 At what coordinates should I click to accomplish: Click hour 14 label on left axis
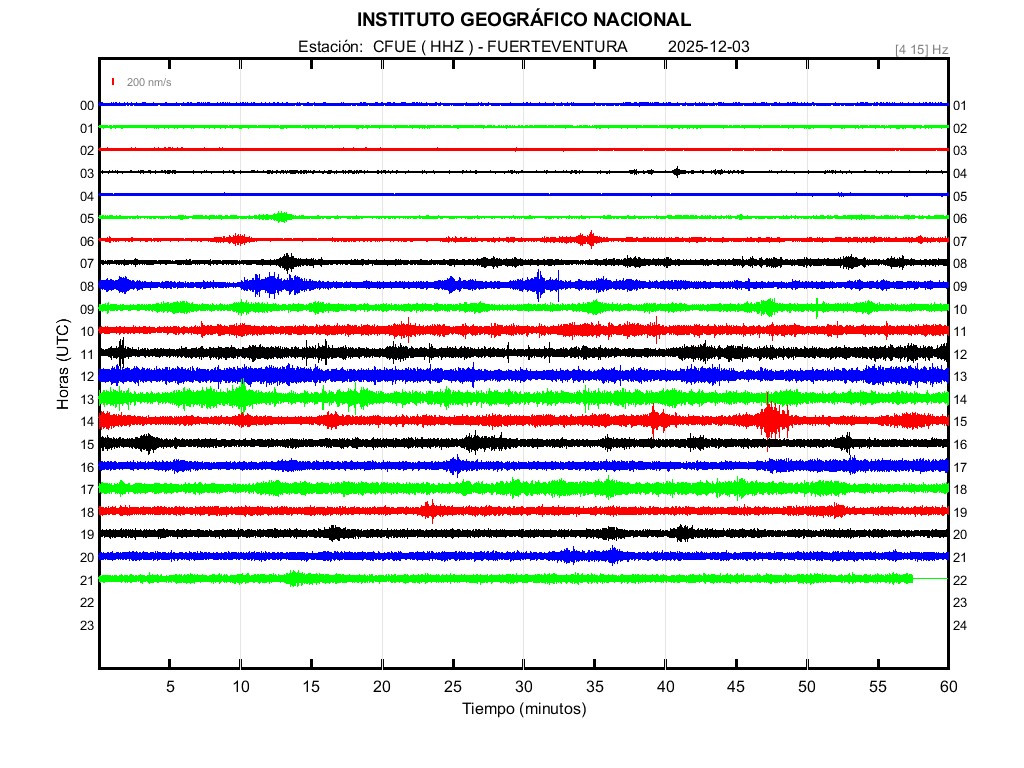point(87,422)
